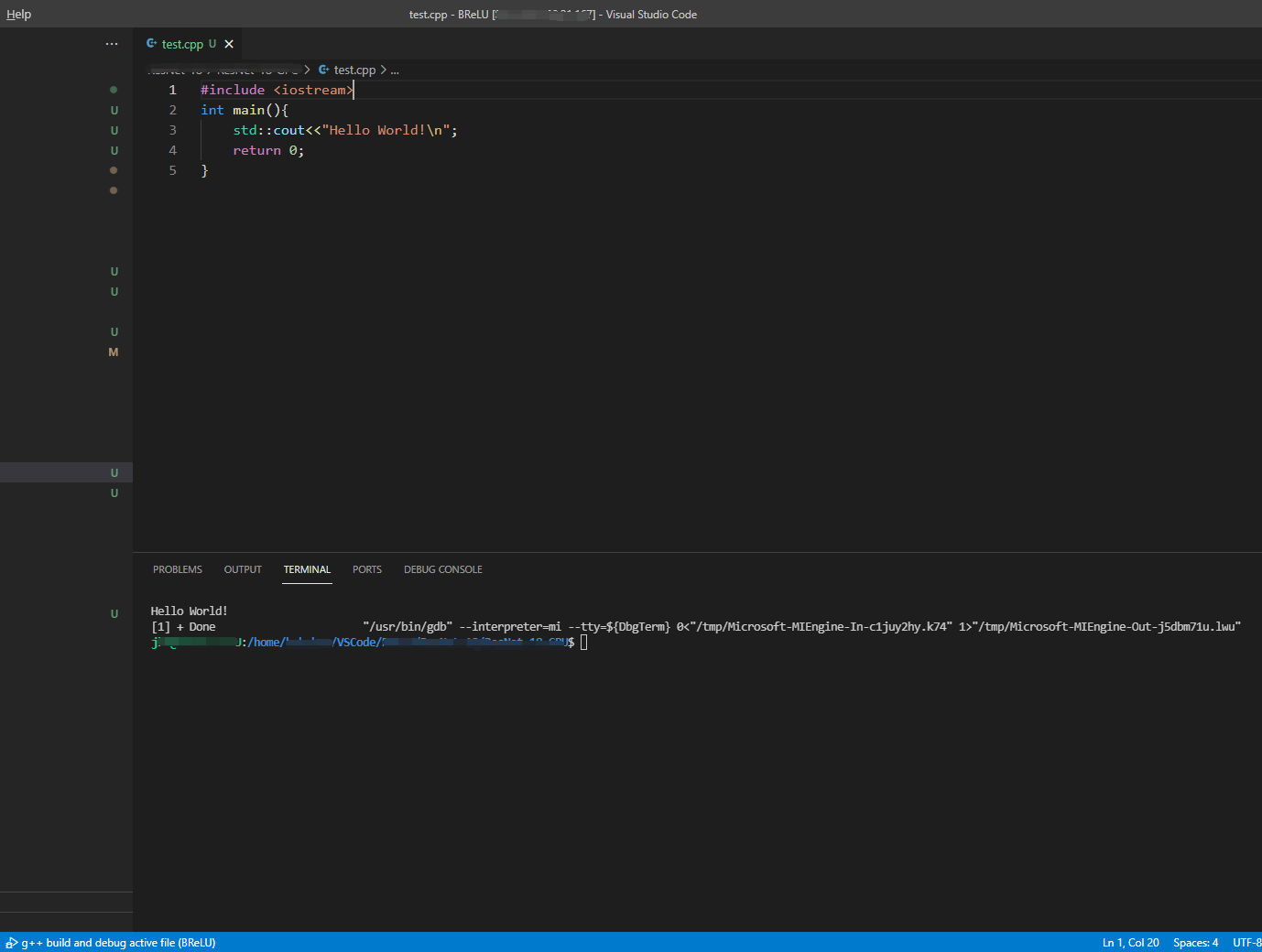Show the DEBUG CONSOLE panel tab
The image size is (1262, 952).
pos(443,569)
